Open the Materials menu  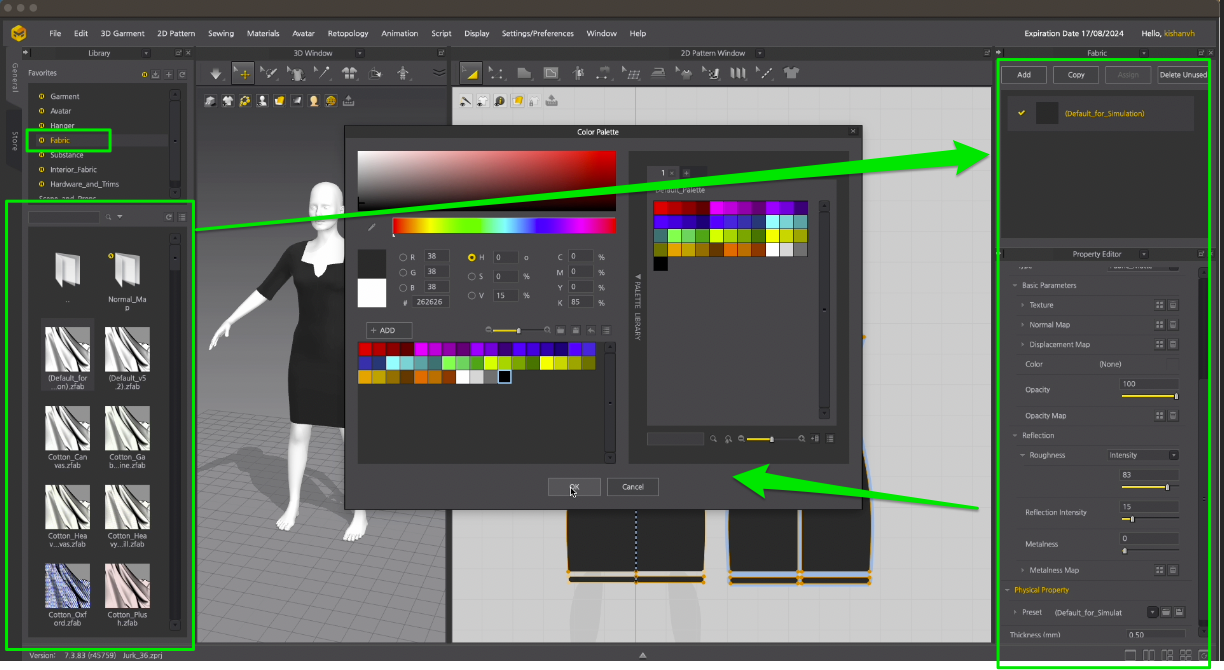263,33
